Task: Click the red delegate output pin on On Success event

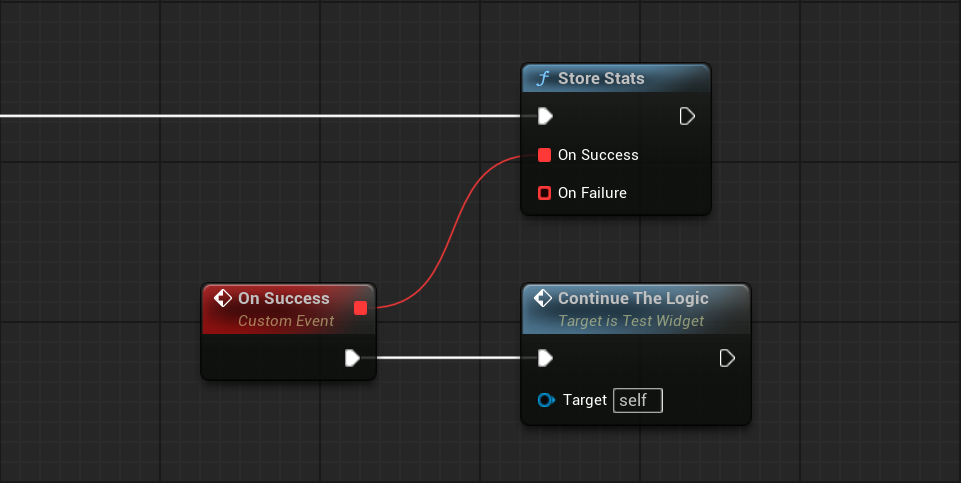Action: [x=360, y=308]
